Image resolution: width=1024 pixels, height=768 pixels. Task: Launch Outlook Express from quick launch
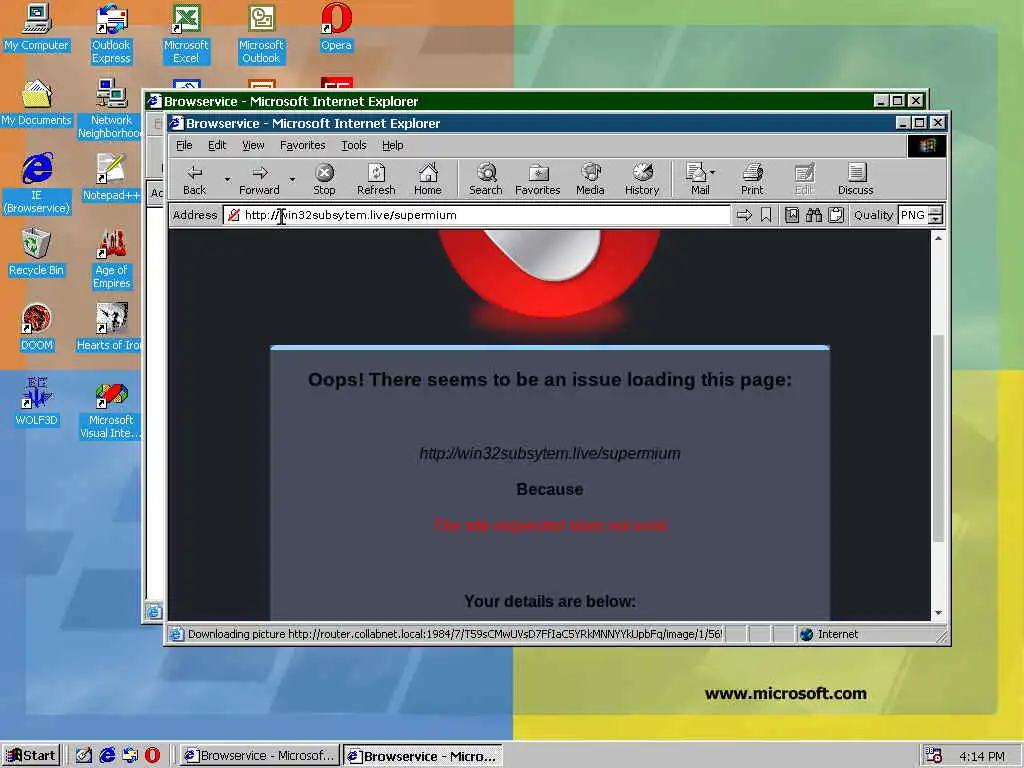(x=130, y=756)
